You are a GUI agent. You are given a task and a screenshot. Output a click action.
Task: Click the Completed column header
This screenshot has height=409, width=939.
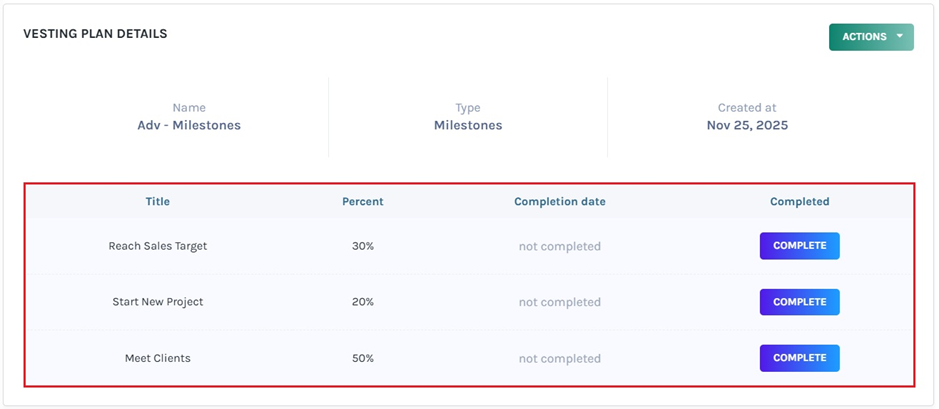[799, 202]
